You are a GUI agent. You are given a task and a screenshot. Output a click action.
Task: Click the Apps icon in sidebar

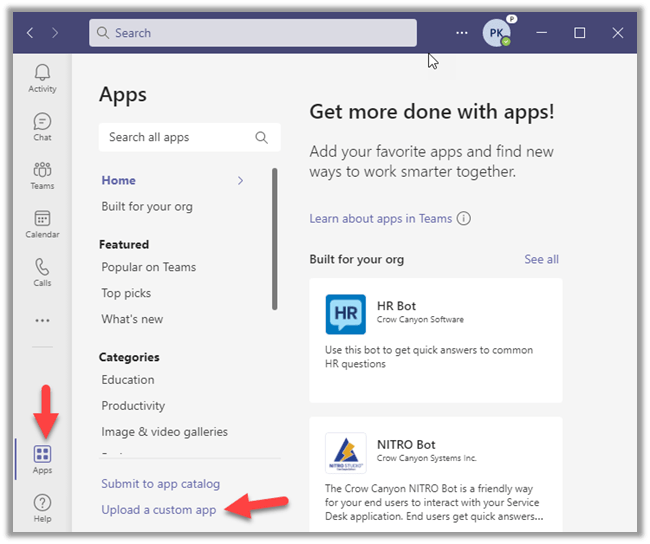point(42,459)
